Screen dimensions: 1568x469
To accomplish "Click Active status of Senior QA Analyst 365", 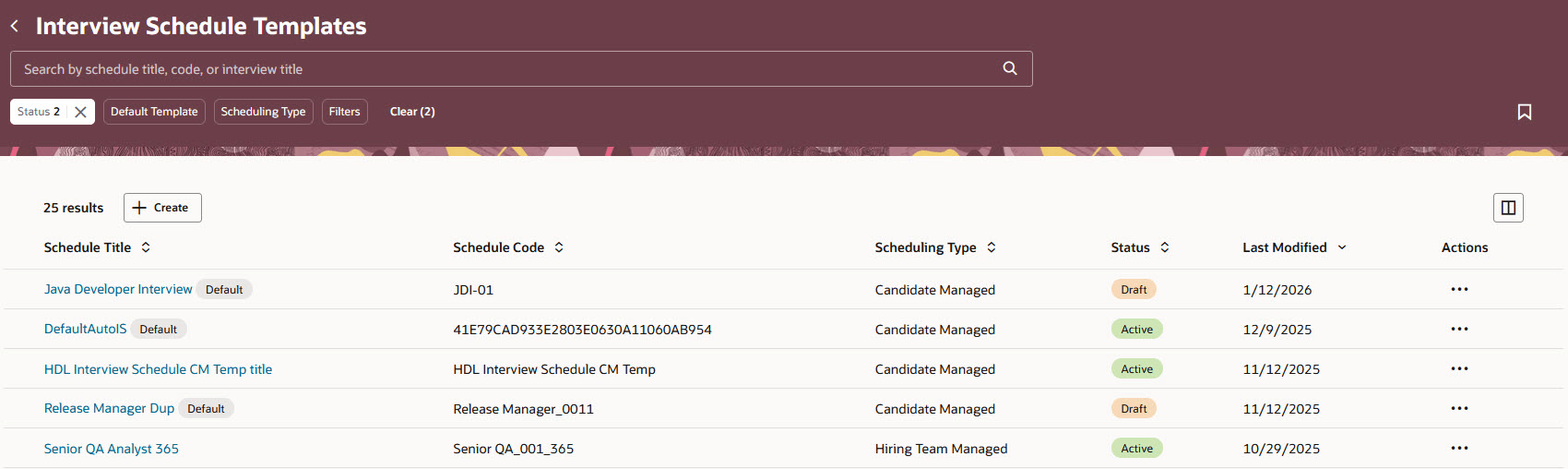I will pos(1137,448).
